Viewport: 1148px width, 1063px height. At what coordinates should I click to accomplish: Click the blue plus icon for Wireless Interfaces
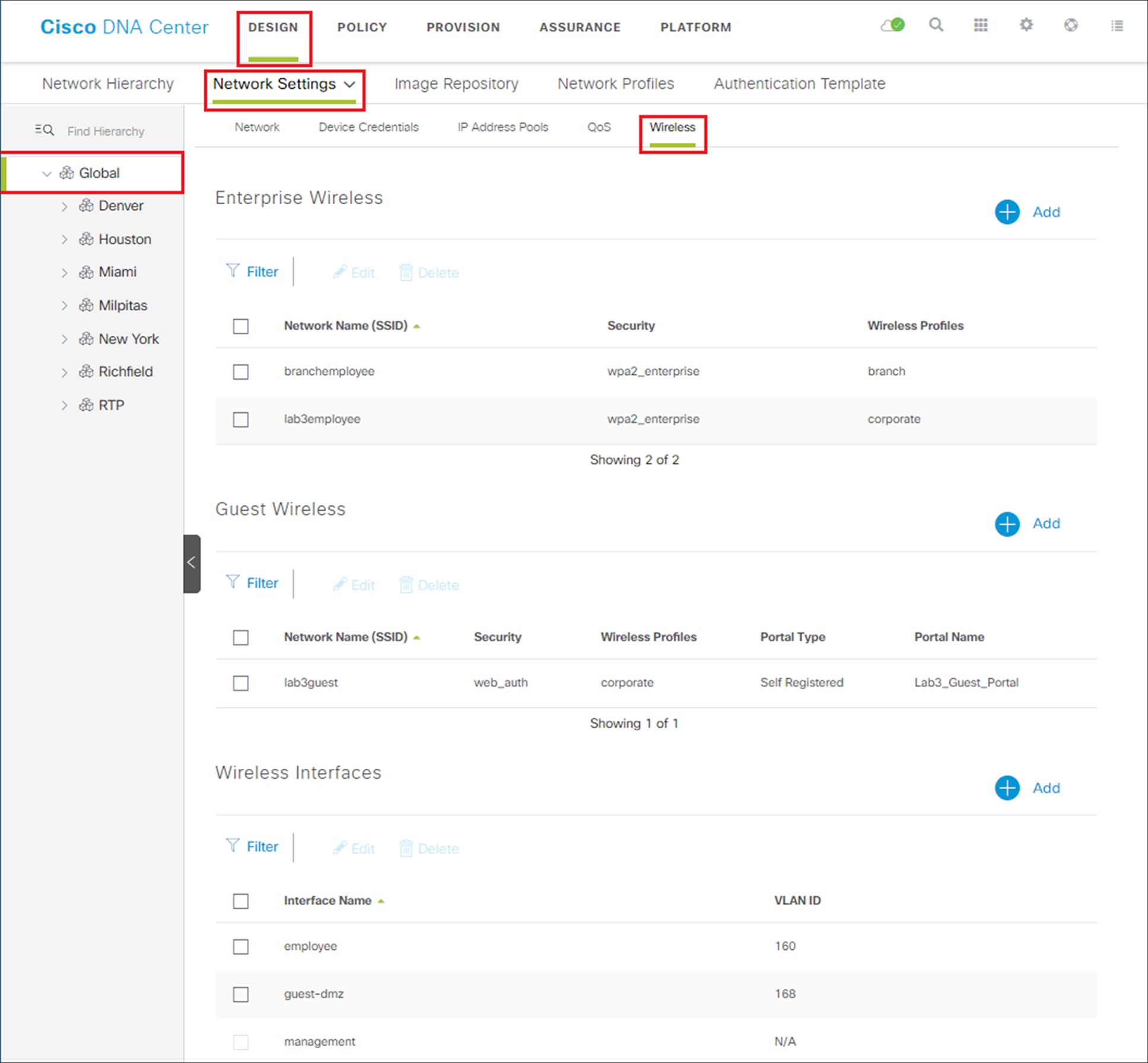[x=1007, y=788]
